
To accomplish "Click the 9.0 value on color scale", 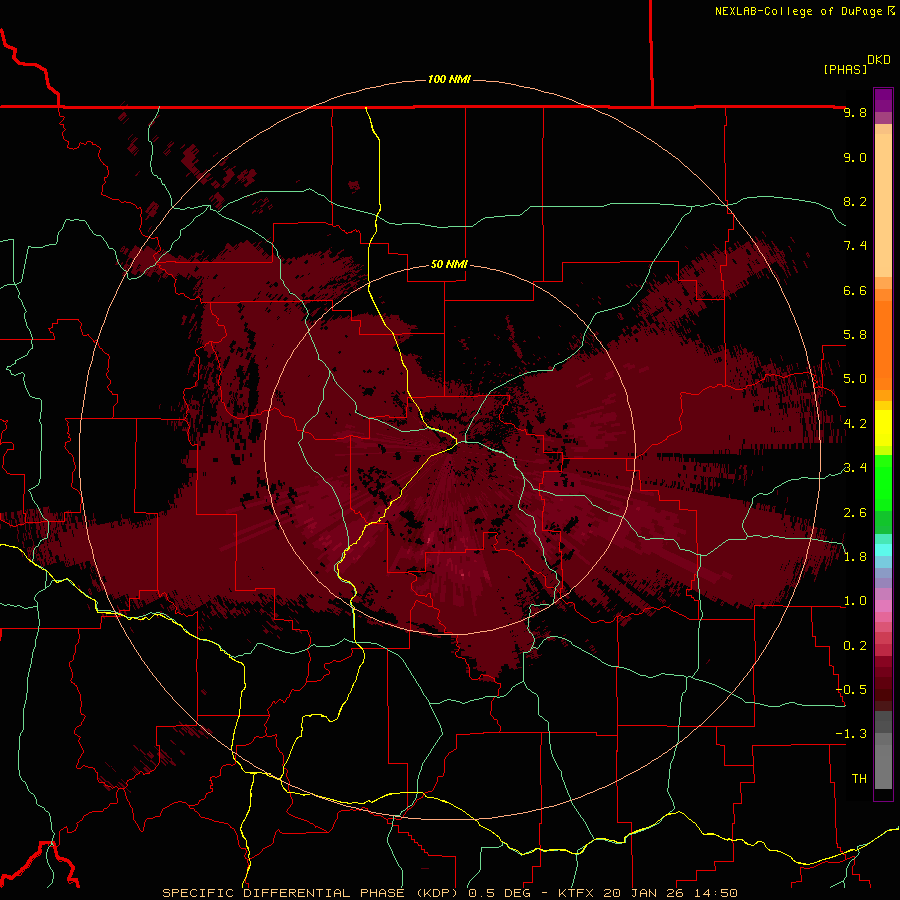I will [x=855, y=158].
